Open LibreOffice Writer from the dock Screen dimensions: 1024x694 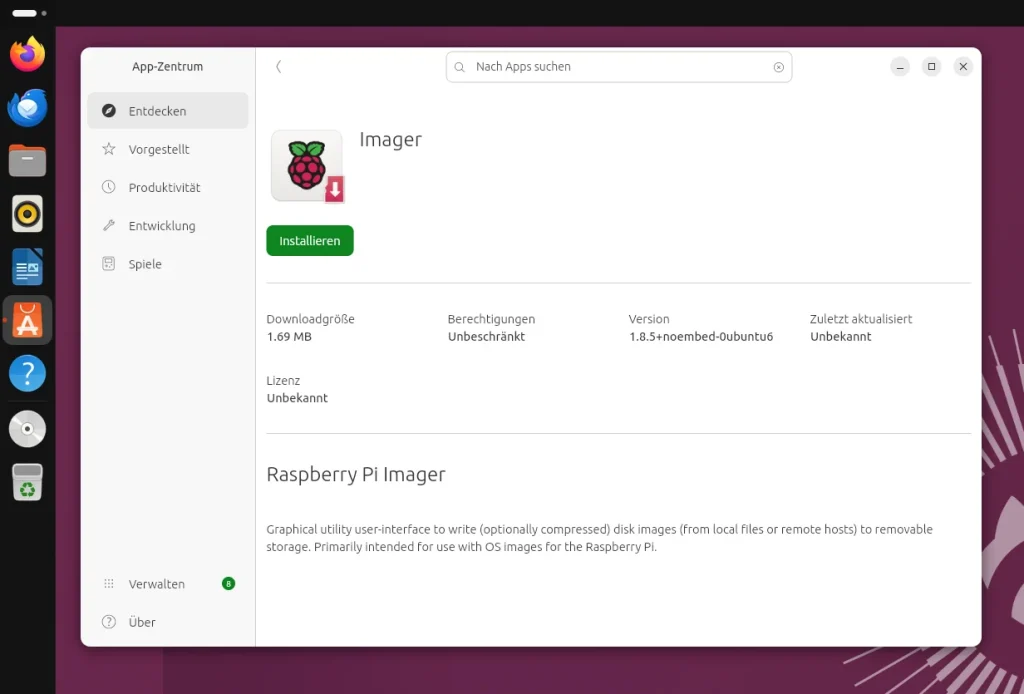(27, 266)
